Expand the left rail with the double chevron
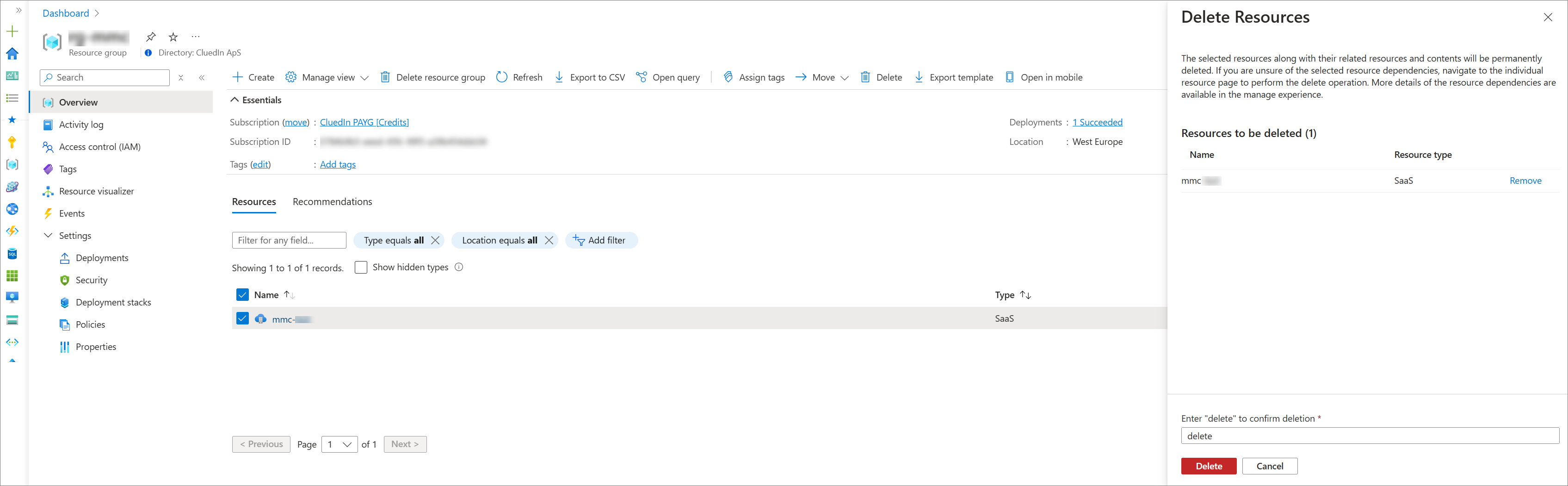 [18, 10]
